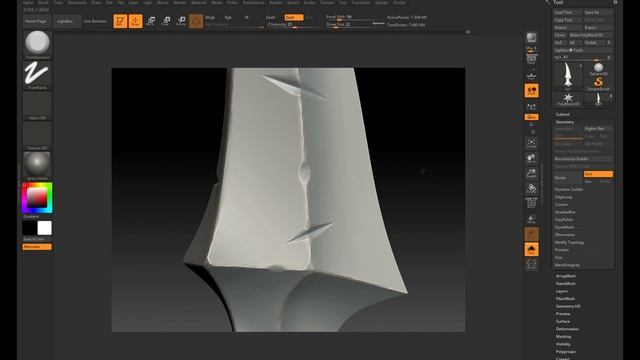Screen dimensions: 640x360
Task: Open the Texture Off selector
Action: (x=37, y=136)
